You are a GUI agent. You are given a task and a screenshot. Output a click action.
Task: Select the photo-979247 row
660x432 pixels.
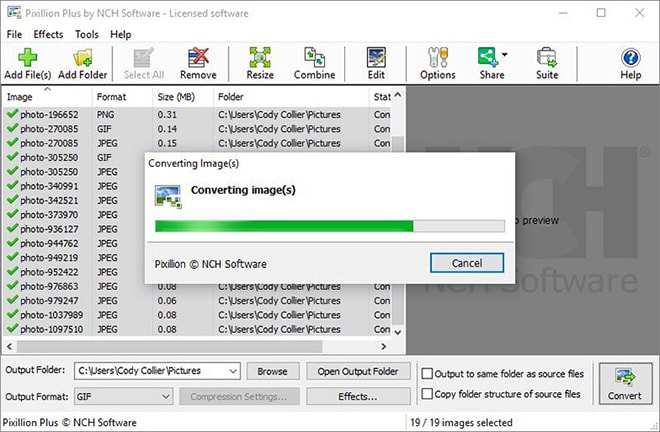coord(197,301)
